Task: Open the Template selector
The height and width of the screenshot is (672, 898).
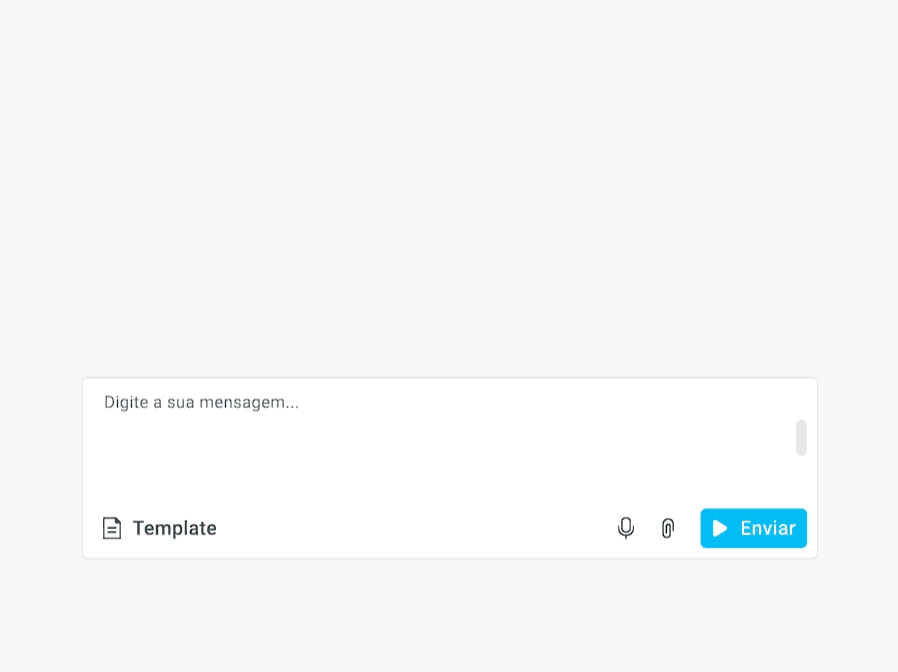Action: [x=158, y=528]
